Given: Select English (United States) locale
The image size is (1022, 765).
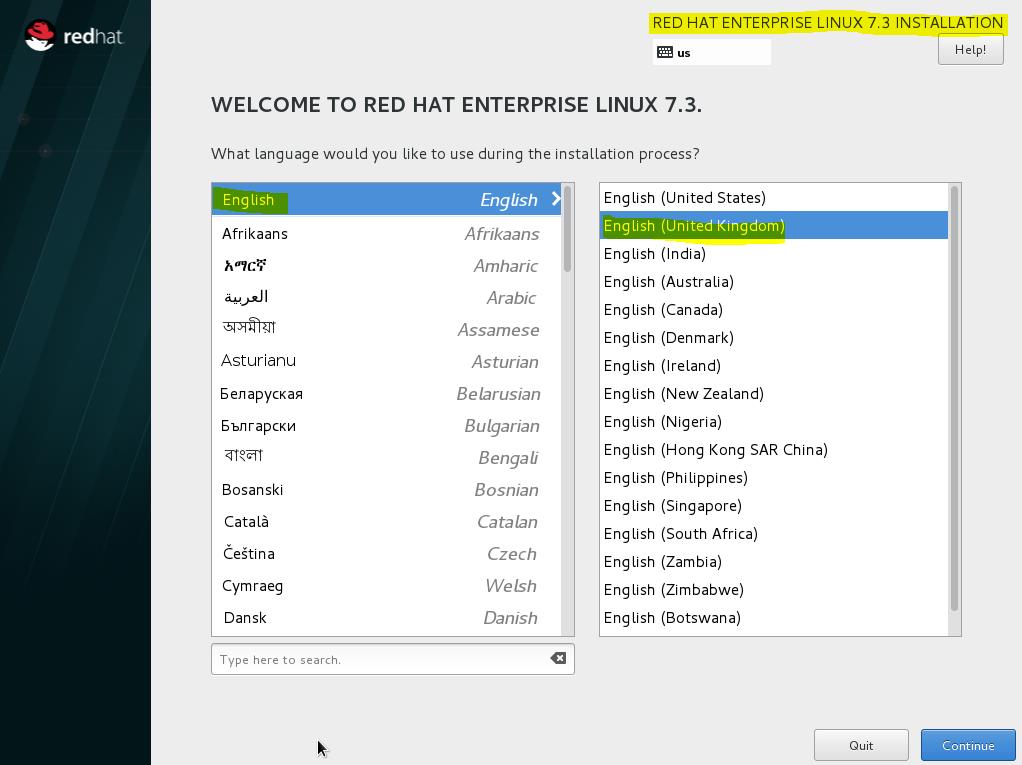Looking at the screenshot, I should click(774, 197).
